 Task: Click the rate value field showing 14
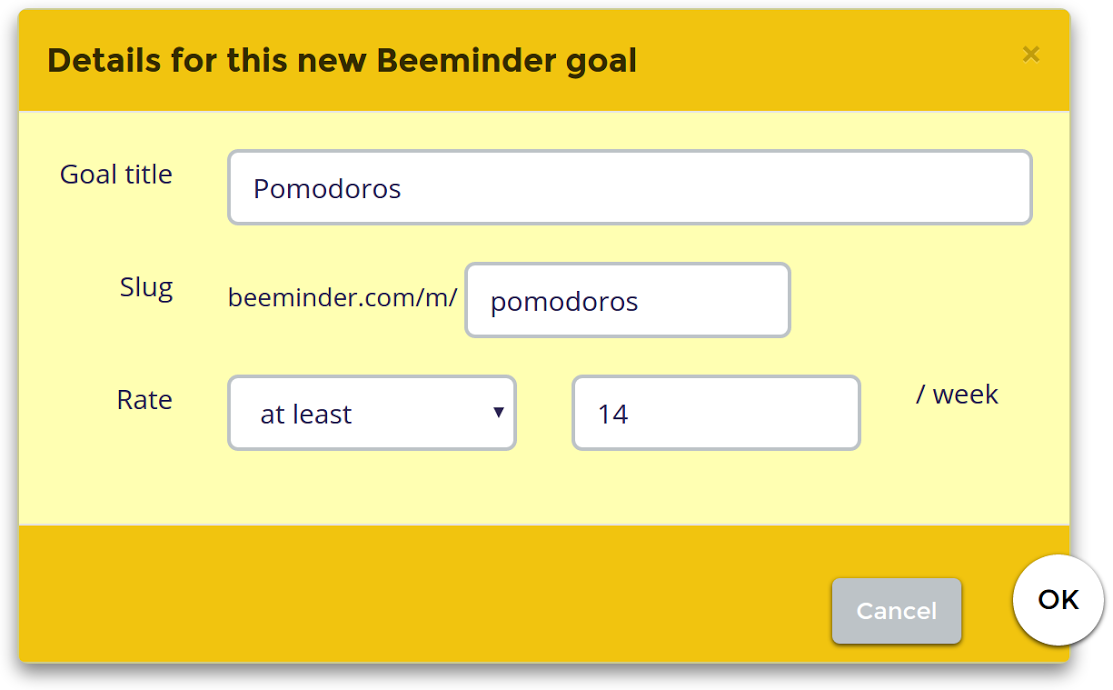point(716,412)
